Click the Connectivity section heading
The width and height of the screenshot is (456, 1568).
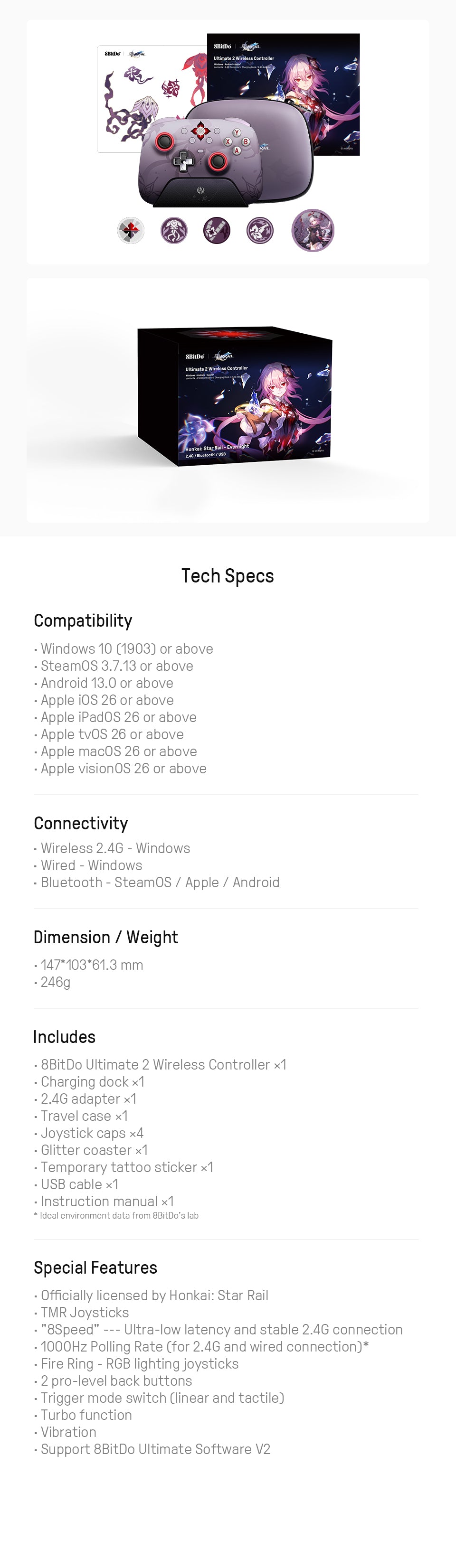point(81,824)
